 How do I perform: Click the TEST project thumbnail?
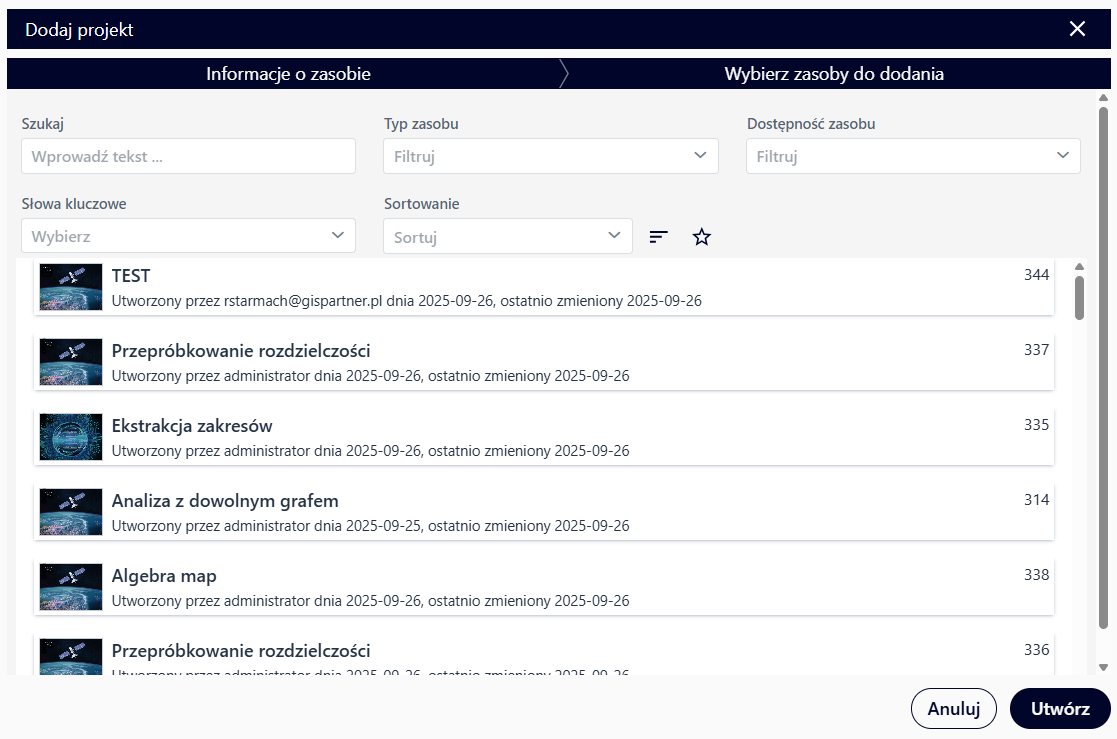point(71,287)
